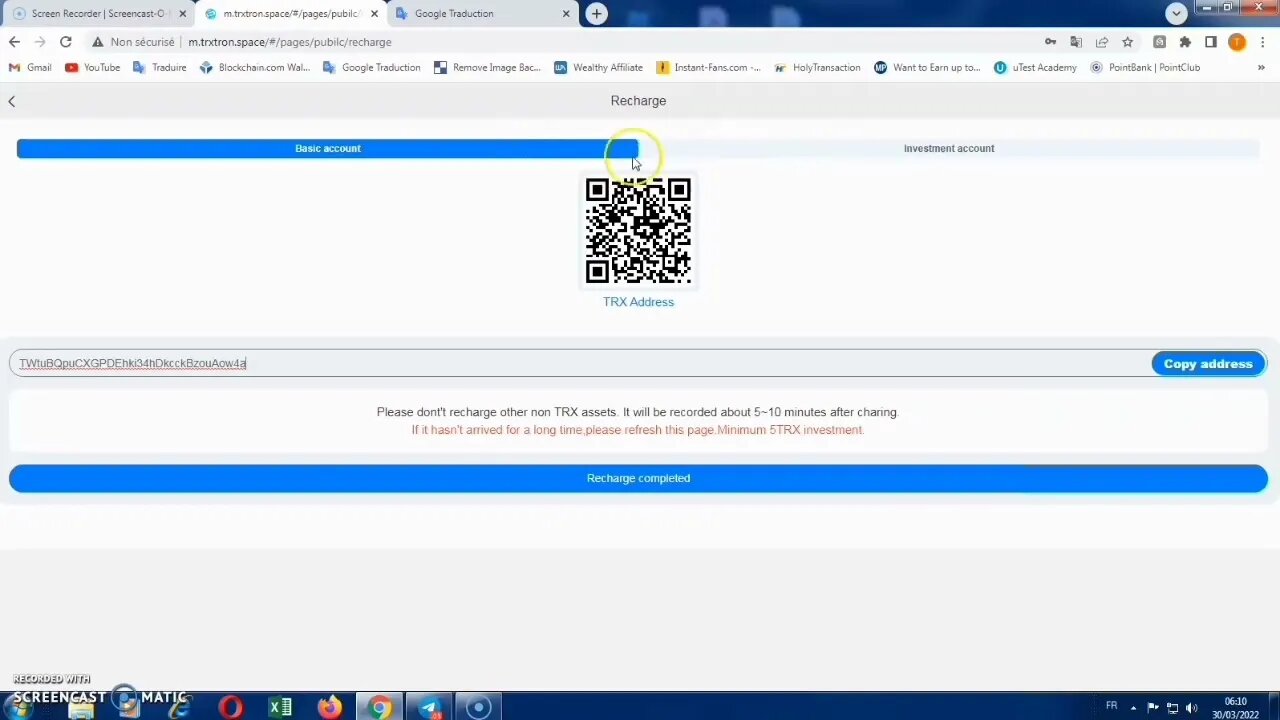The image size is (1280, 720).
Task: Click the browser forward arrow
Action: click(40, 42)
